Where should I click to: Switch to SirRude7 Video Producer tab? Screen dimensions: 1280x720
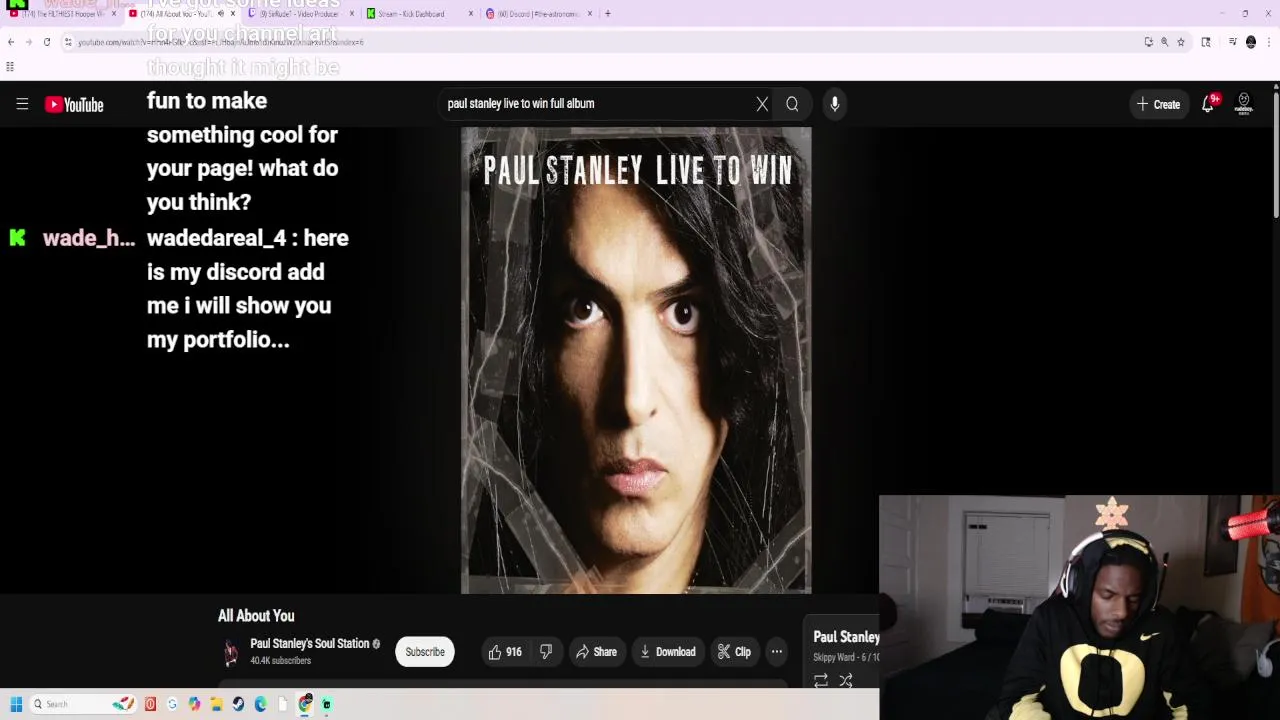pos(300,14)
